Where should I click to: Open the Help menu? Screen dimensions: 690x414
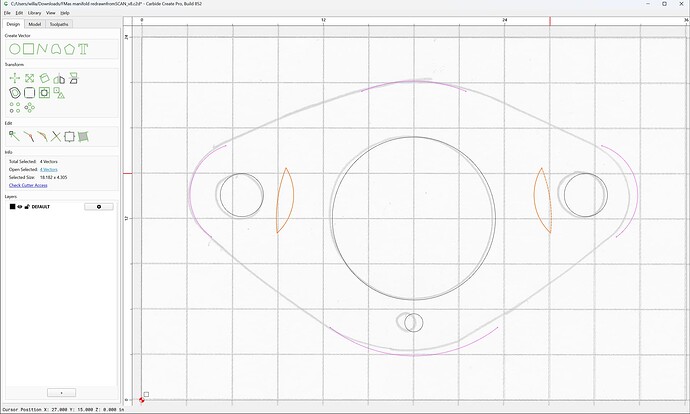[65, 13]
